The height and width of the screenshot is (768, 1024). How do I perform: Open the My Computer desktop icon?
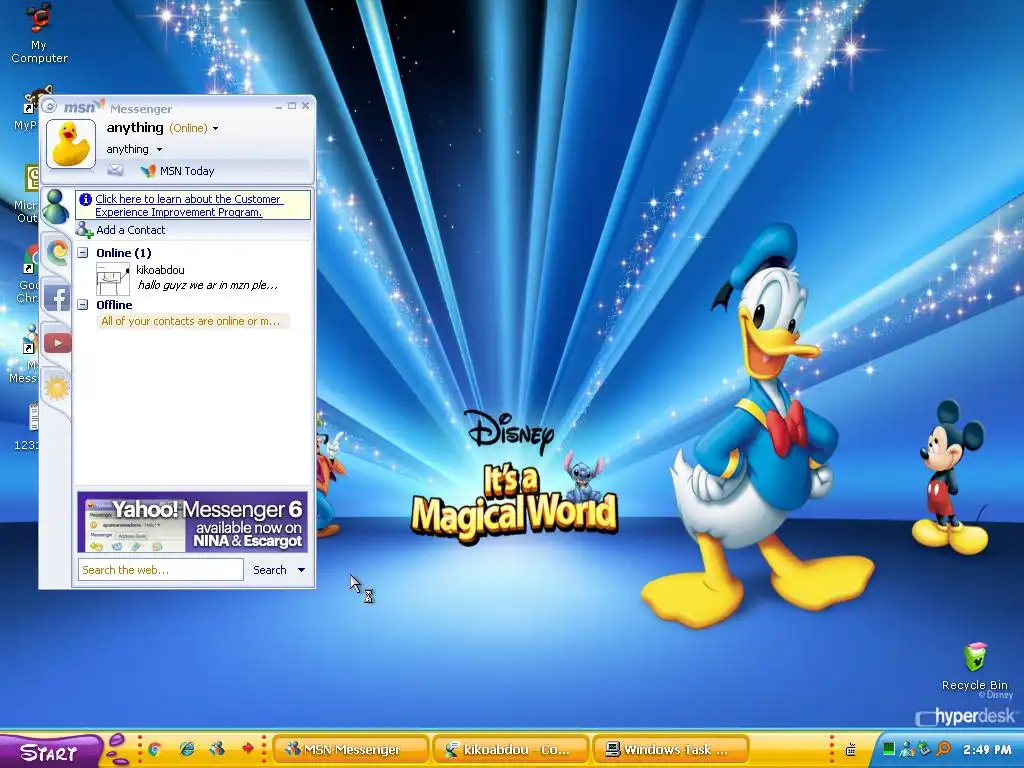tap(39, 33)
